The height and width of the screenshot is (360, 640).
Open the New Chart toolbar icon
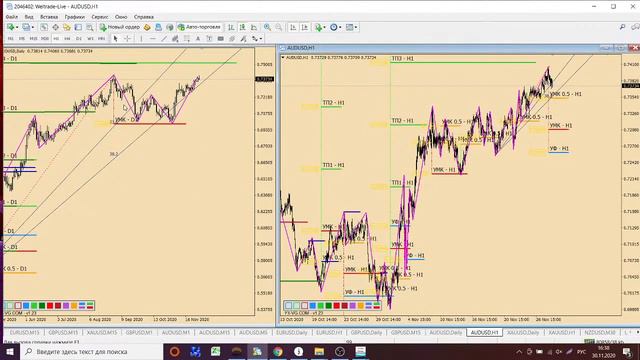tap(10, 27)
